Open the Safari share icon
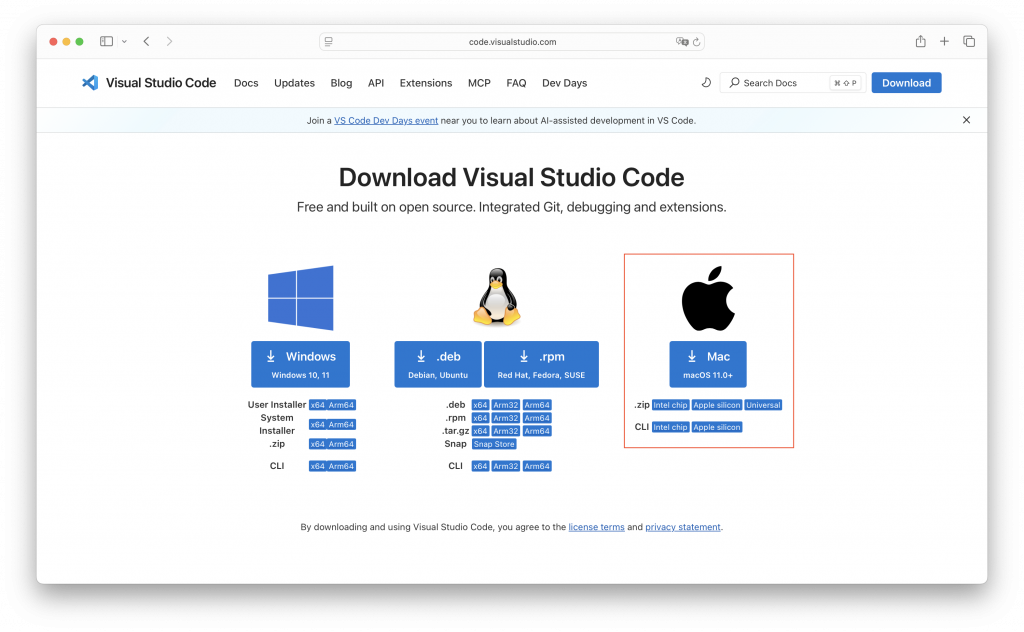This screenshot has height=632, width=1024. point(920,41)
